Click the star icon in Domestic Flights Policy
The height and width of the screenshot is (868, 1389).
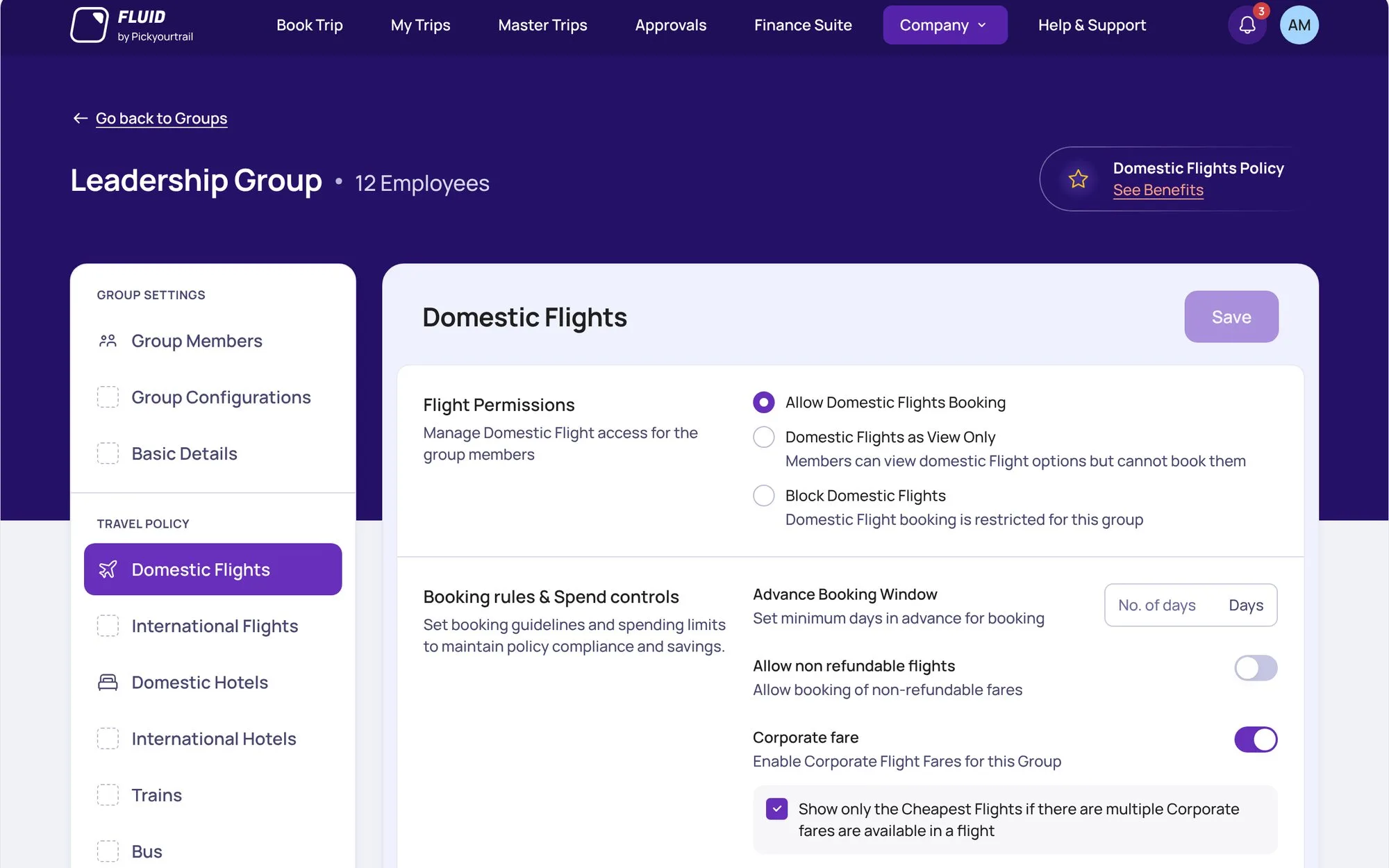1078,179
